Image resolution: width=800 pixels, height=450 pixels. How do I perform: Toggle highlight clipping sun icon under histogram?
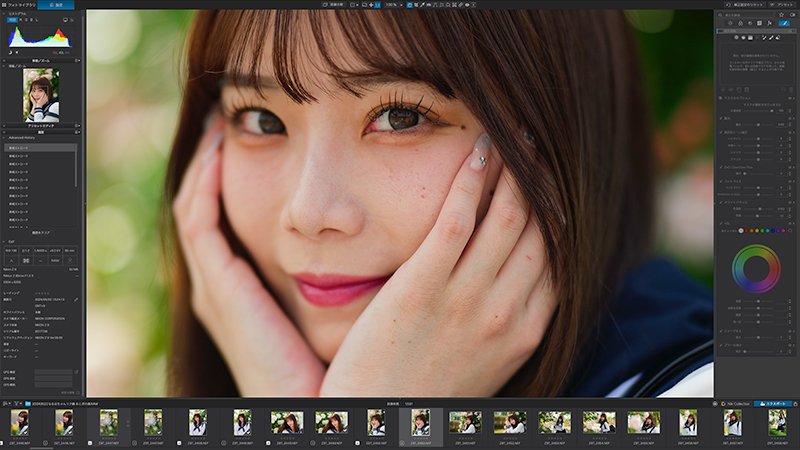point(17,52)
